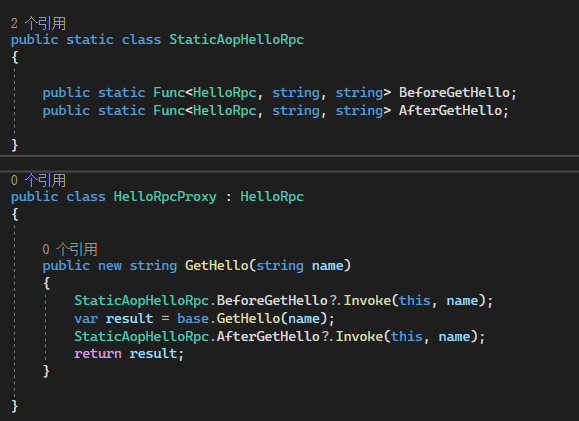The height and width of the screenshot is (421, 579).
Task: Place the cursor at the opening brace of HelloRpcProxy
Action: [x=15, y=214]
